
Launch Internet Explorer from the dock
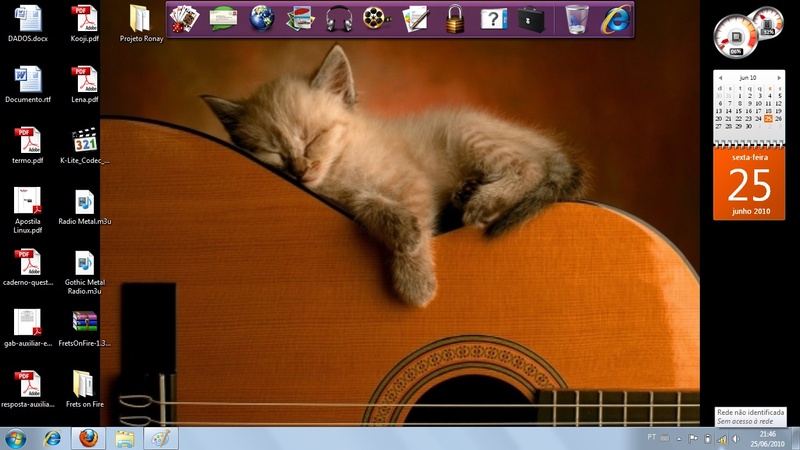pos(616,19)
